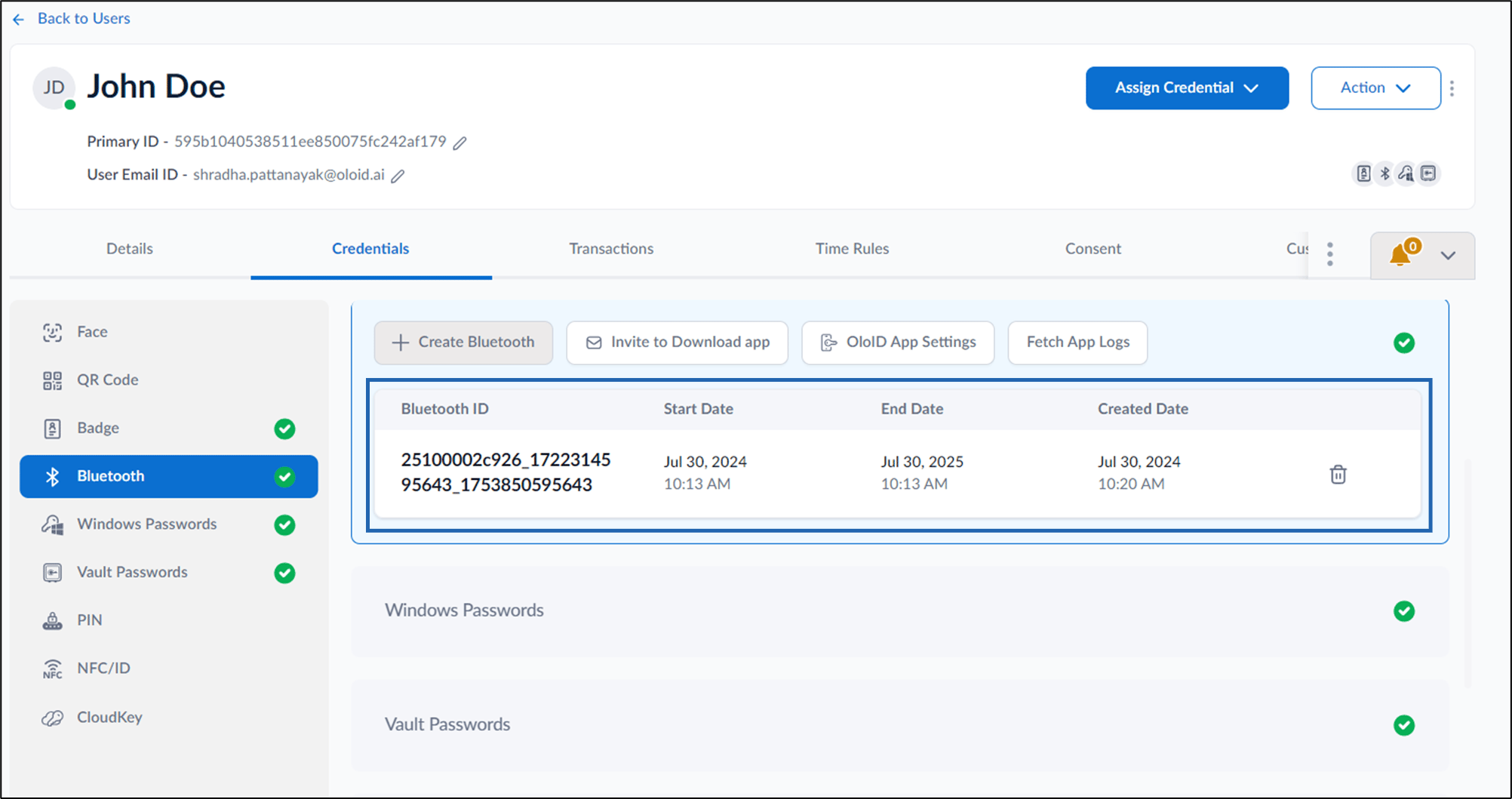This screenshot has height=799, width=1512.
Task: Click the Fetch App Logs button
Action: click(1077, 343)
